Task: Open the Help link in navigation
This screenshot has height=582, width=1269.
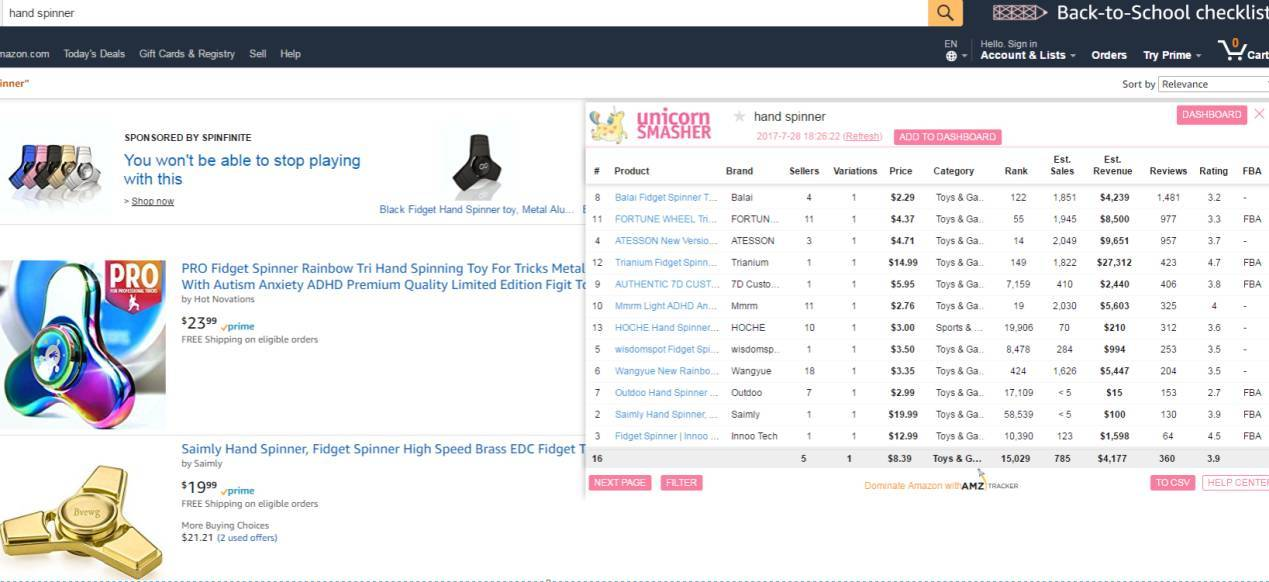Action: 290,54
